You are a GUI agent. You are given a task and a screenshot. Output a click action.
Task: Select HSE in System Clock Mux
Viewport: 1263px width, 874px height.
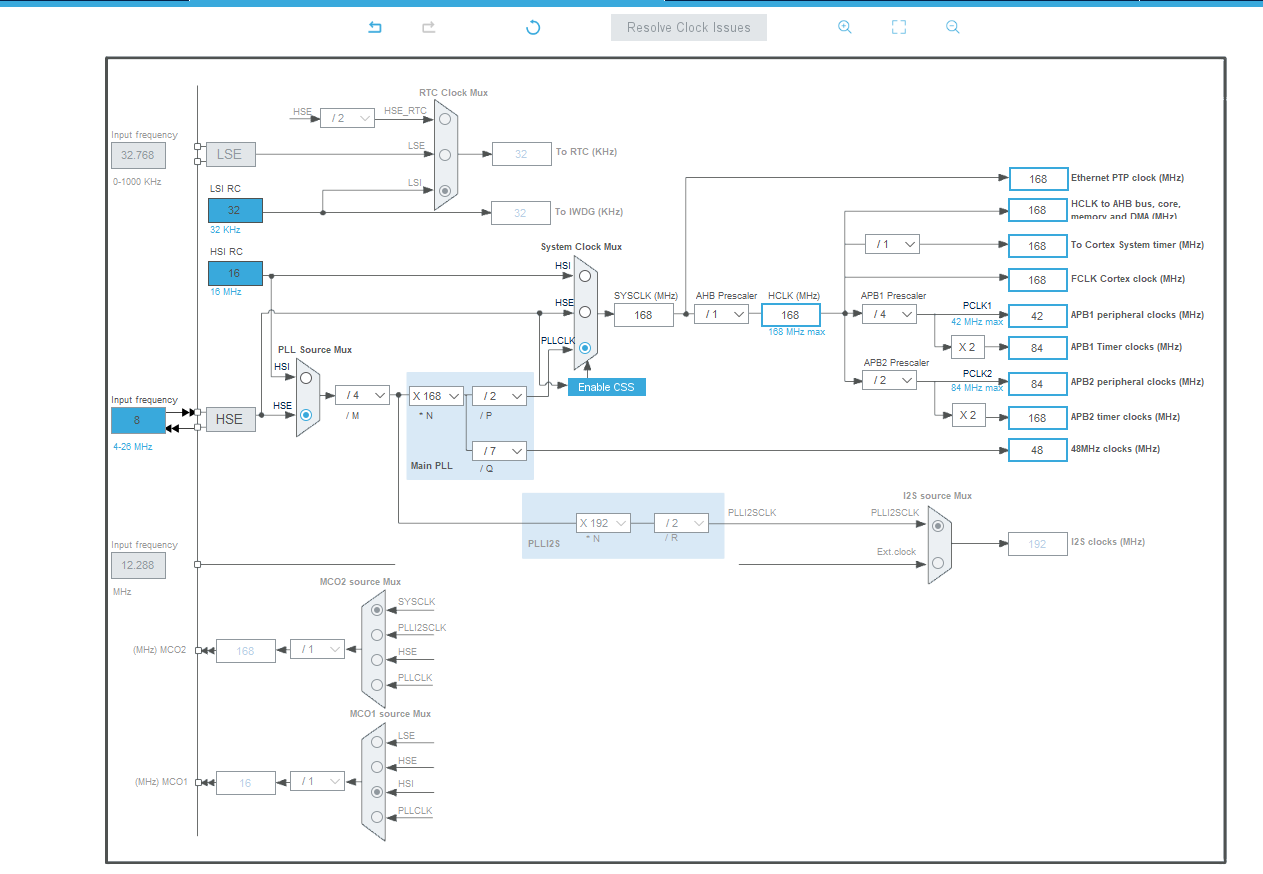585,312
